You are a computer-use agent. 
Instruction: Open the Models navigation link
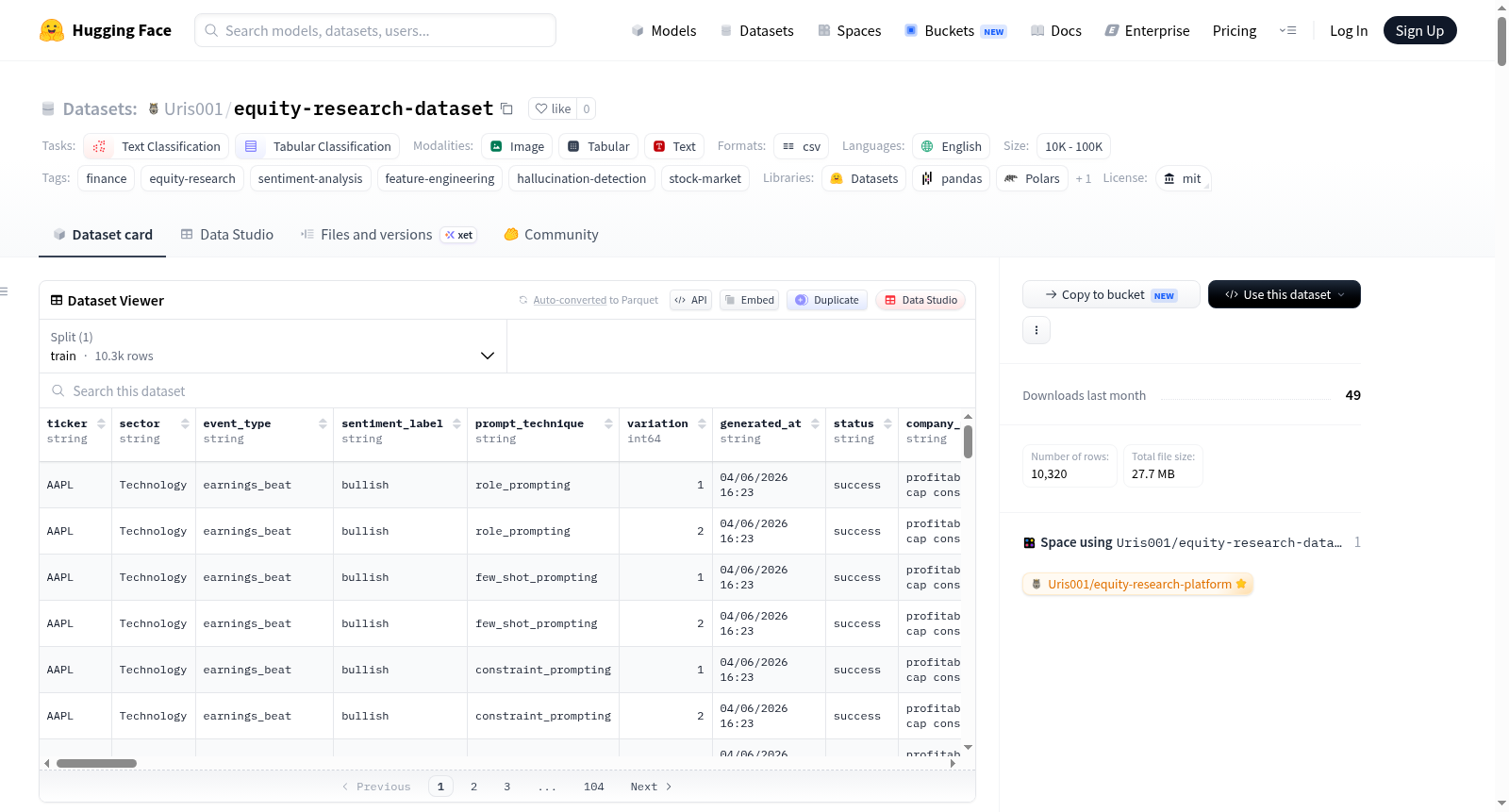click(x=664, y=30)
